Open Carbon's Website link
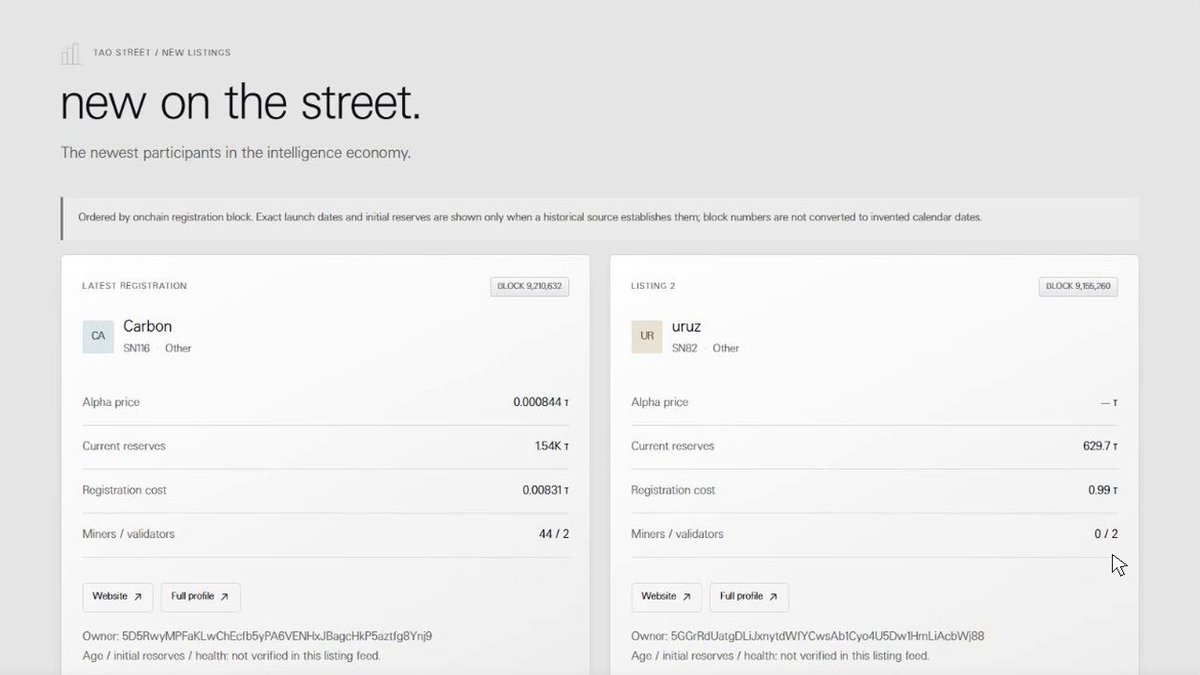Screen dimensions: 1200x675 click(118, 597)
